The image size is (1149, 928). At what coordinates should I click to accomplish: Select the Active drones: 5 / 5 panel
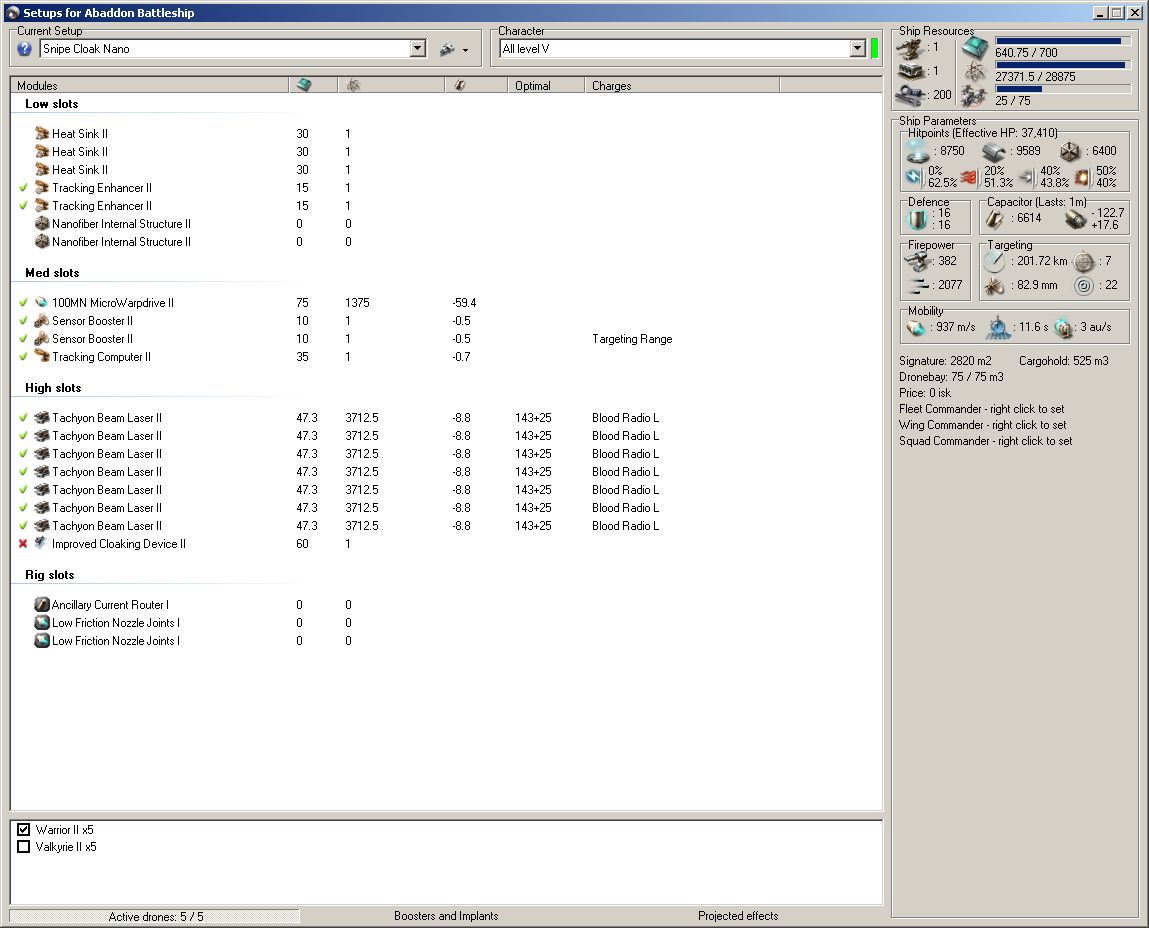155,916
